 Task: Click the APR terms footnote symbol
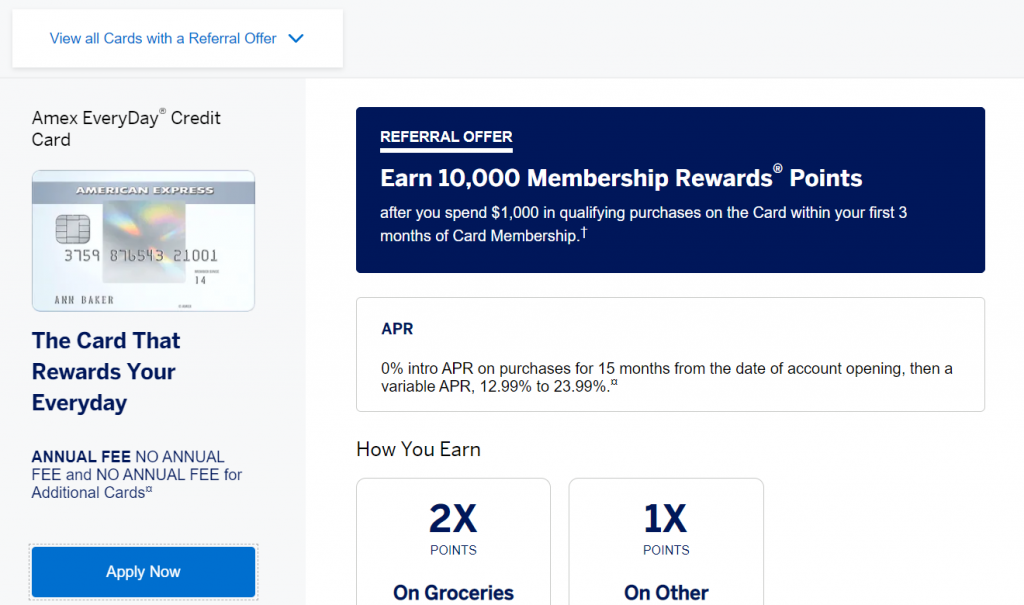pos(614,382)
